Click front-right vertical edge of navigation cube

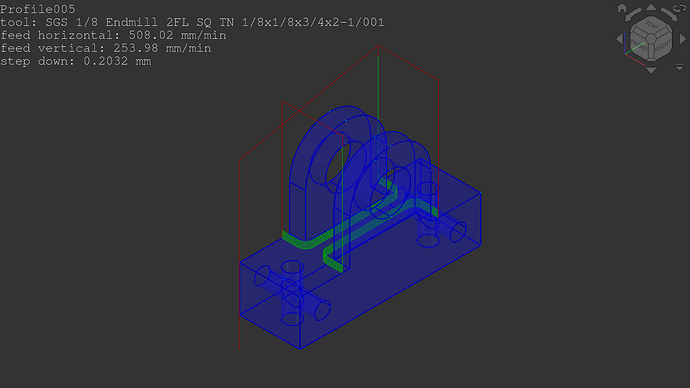[x=651, y=52]
